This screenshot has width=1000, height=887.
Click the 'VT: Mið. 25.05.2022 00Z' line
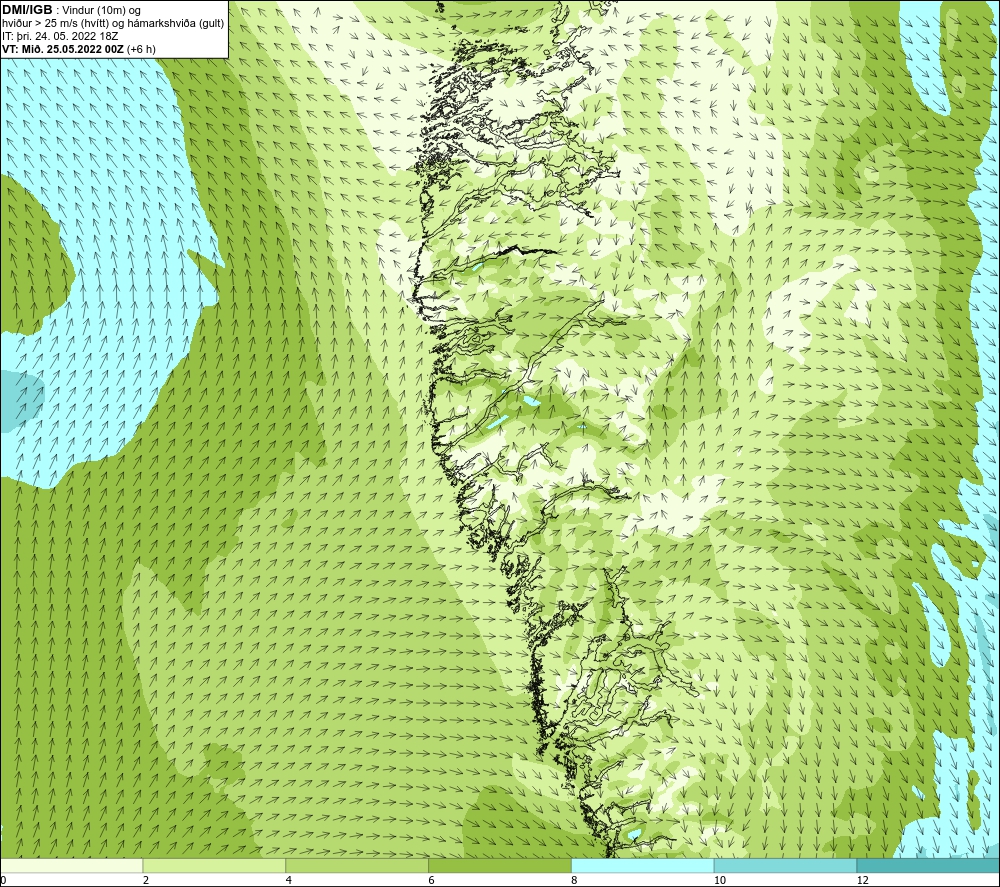pyautogui.click(x=78, y=49)
